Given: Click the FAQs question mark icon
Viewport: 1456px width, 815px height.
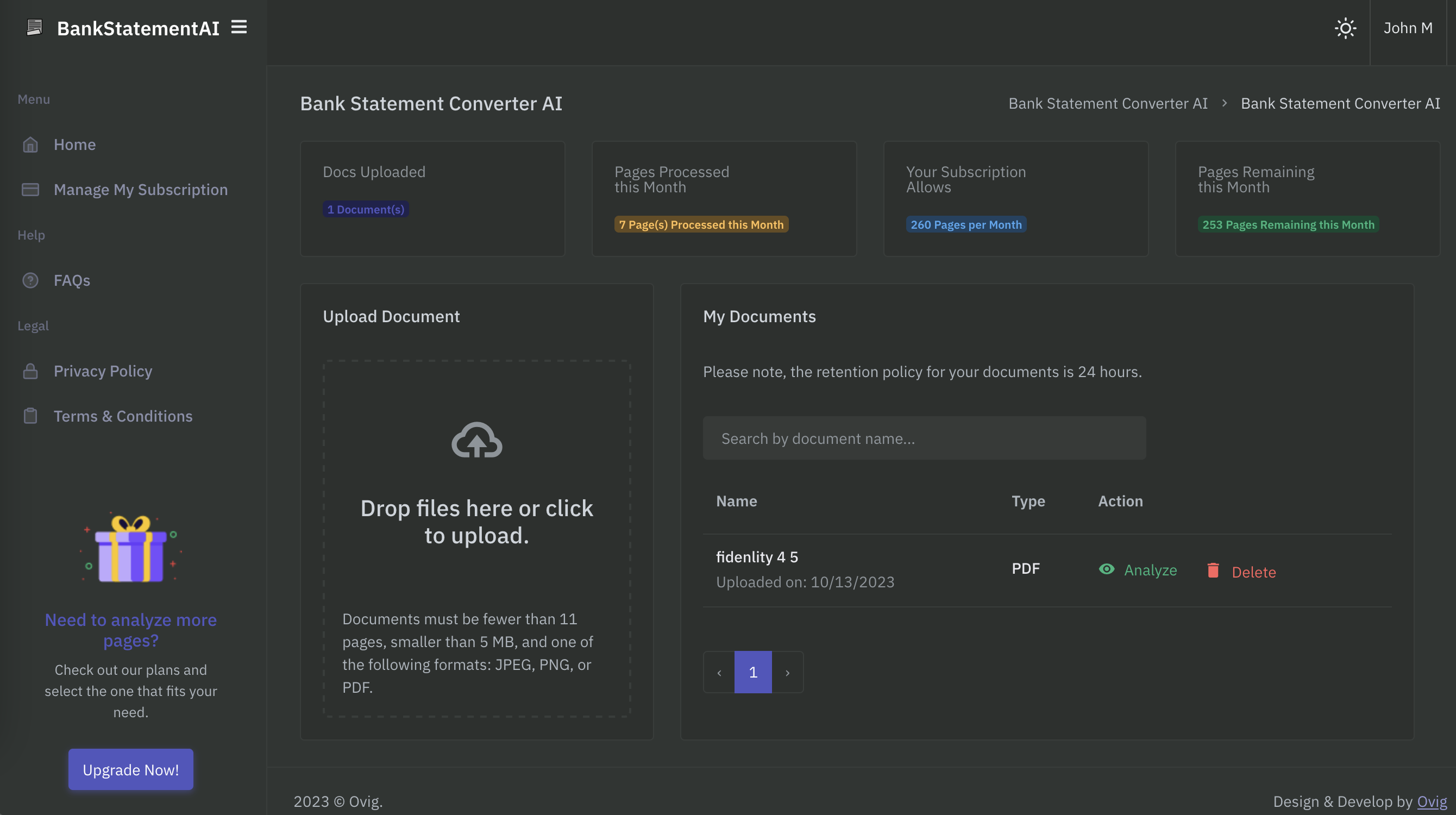Looking at the screenshot, I should point(30,280).
